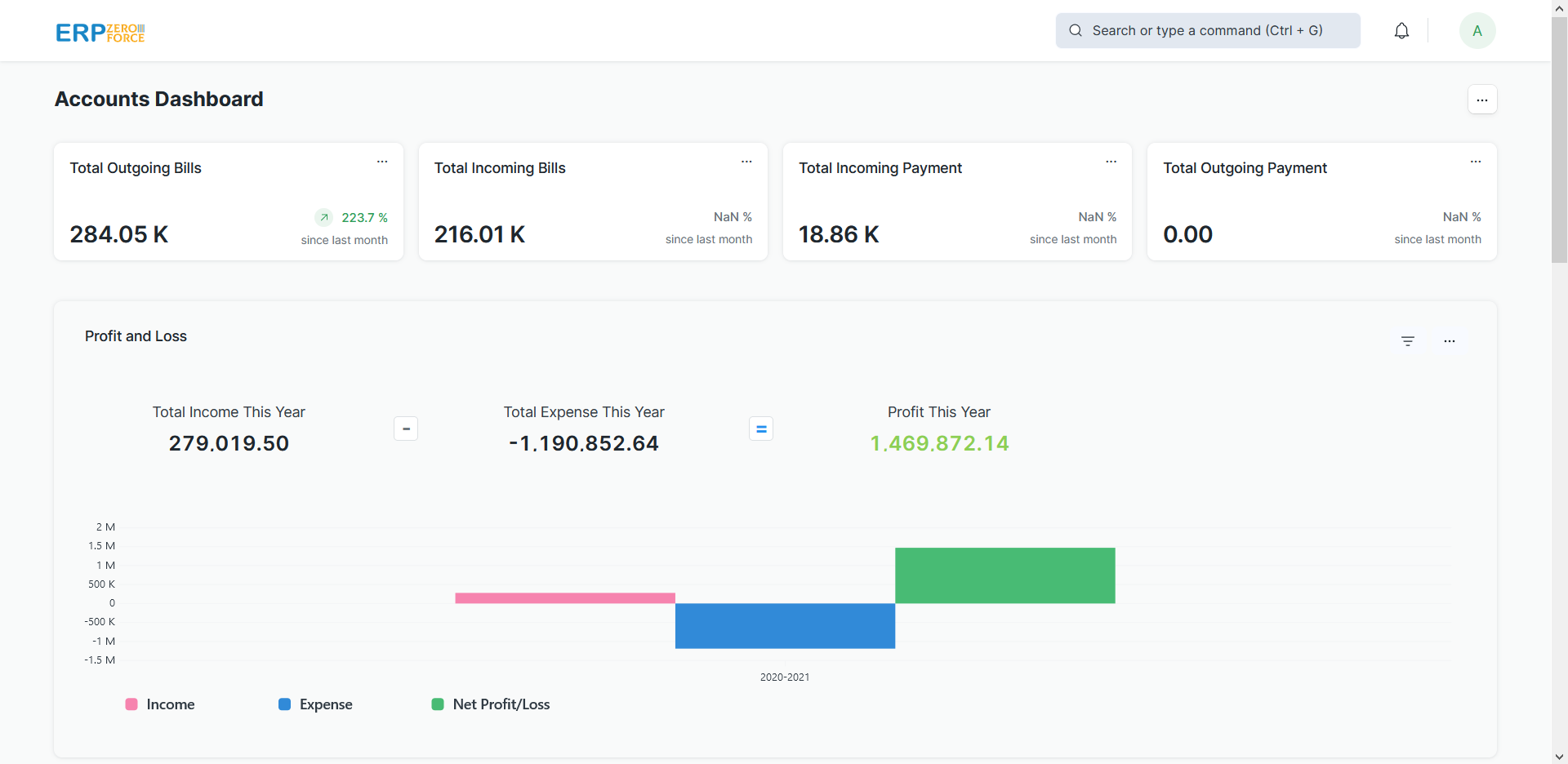This screenshot has width=1568, height=764.
Task: Click the green upward trend arrow icon
Action: 324,217
